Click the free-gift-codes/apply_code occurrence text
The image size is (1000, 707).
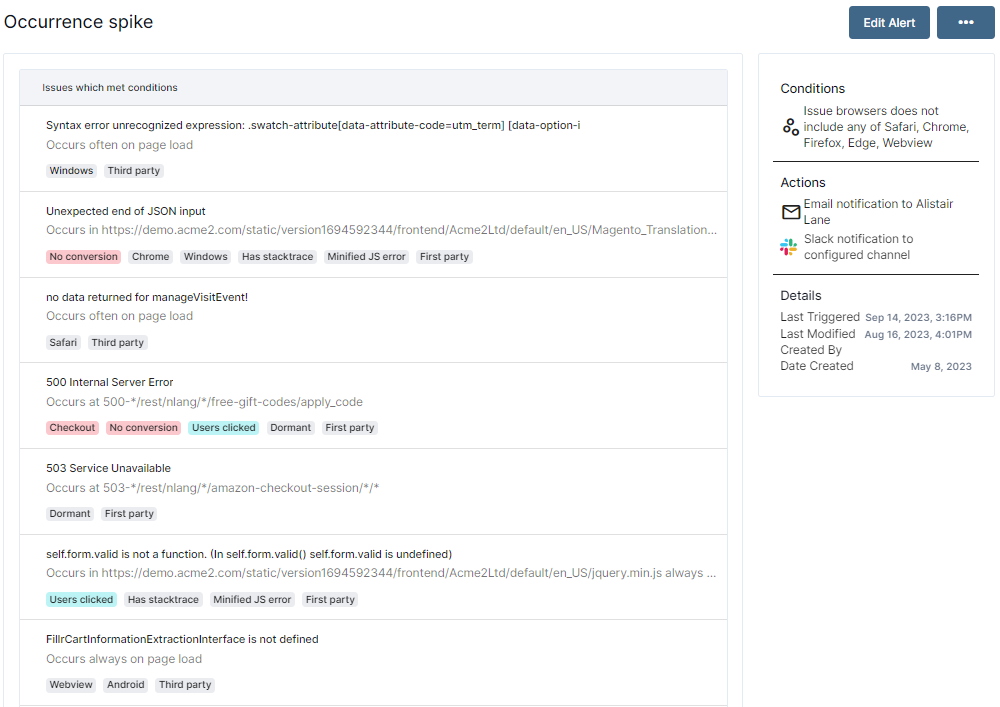[204, 402]
